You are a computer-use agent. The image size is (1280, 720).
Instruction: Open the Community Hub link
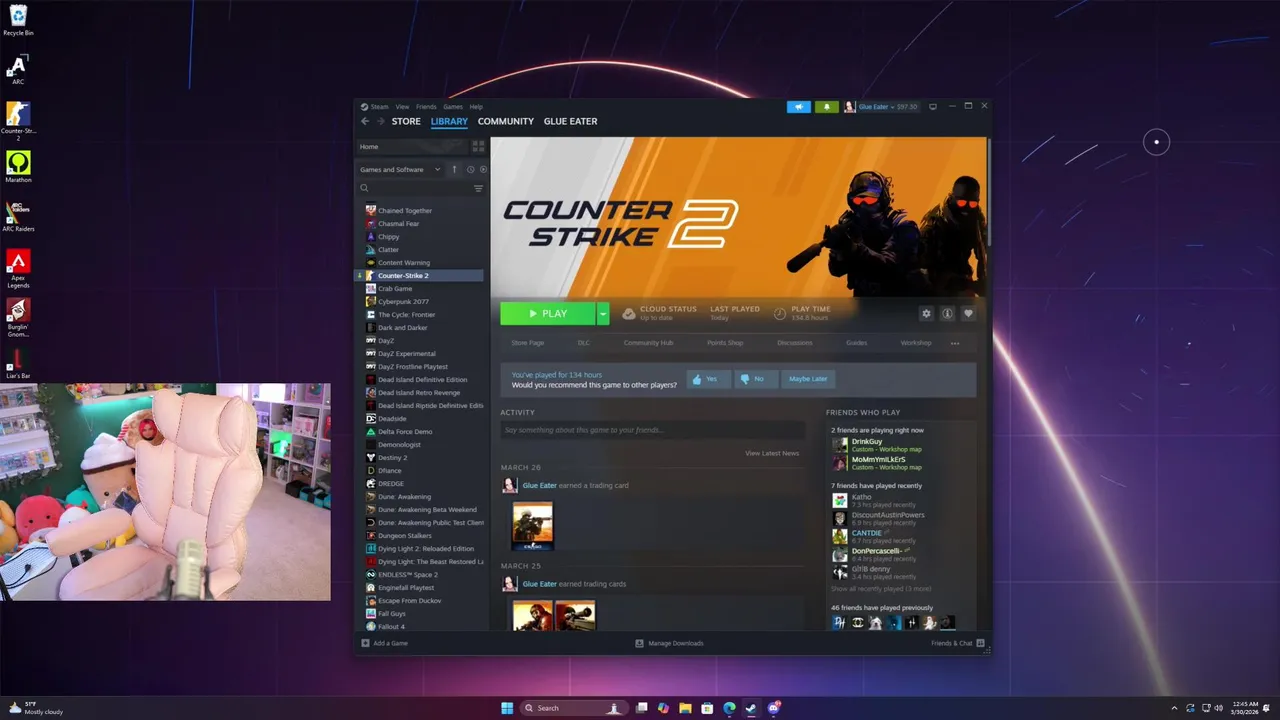coord(648,343)
